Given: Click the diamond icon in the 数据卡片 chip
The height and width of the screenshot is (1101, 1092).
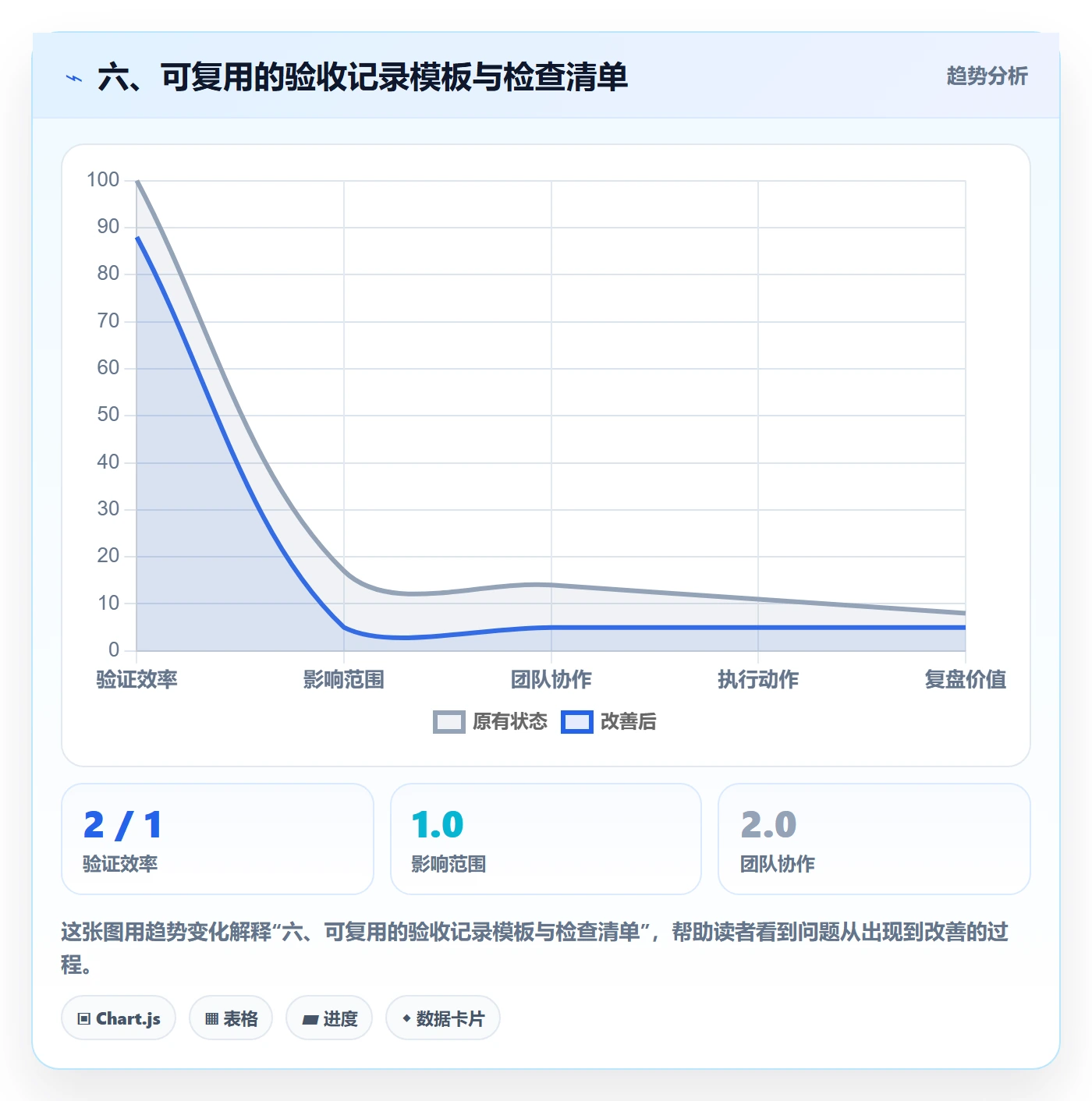Looking at the screenshot, I should click(406, 1018).
